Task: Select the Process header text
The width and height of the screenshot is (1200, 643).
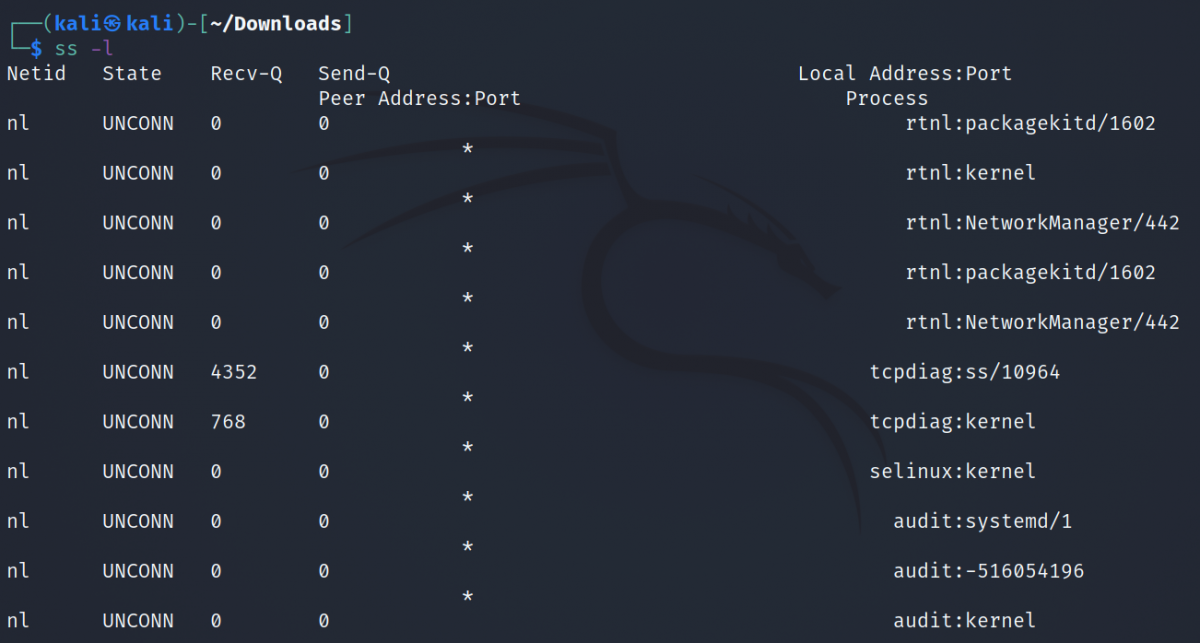Action: (886, 98)
